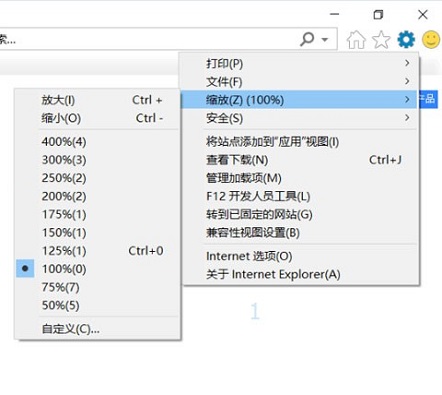Open Favorites star icon
The width and height of the screenshot is (442, 395).
click(x=381, y=40)
